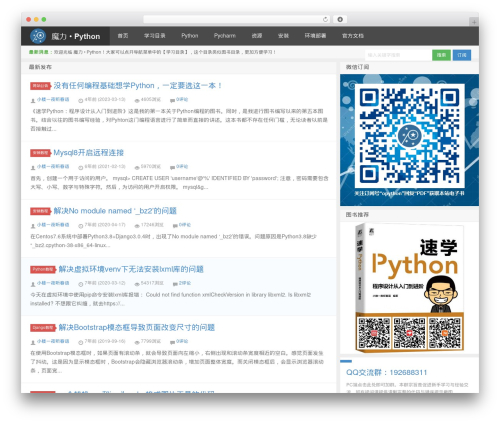Click the eye views icon under the _bz2 post
Image resolution: width=500 pixels, height=423 pixels.
pos(137,226)
